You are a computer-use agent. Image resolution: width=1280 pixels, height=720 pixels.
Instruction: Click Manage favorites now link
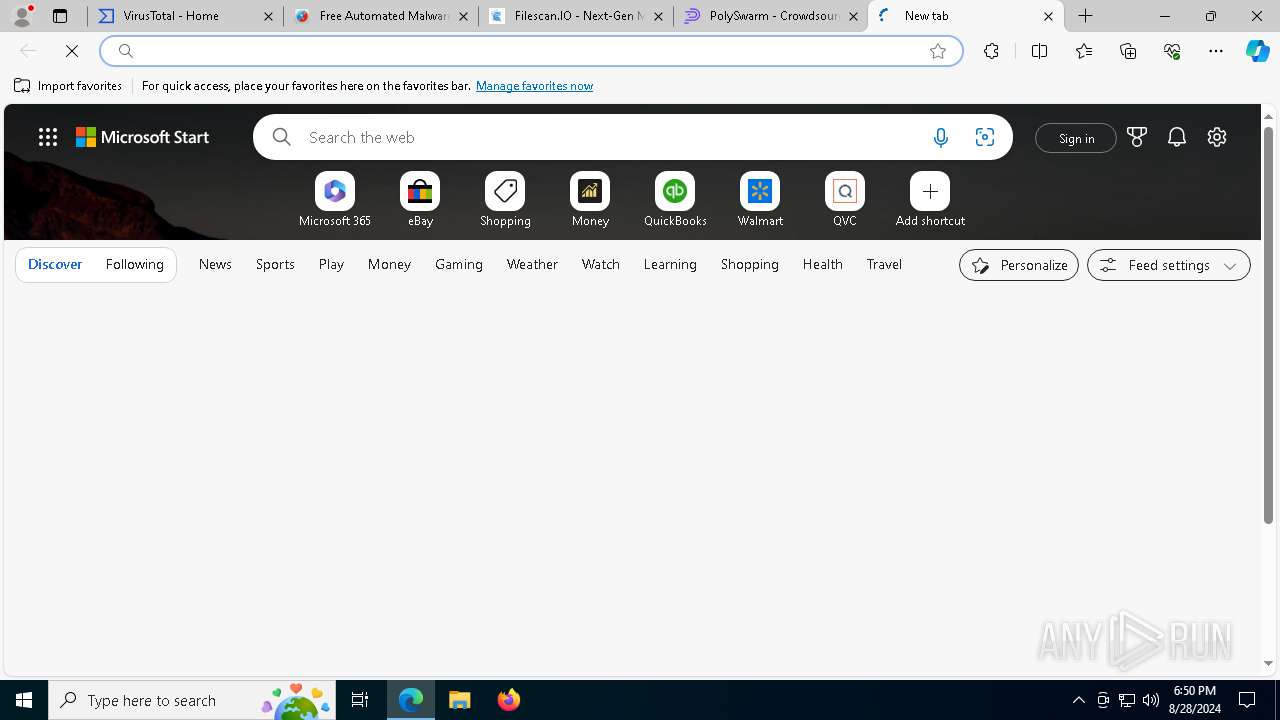click(x=534, y=86)
